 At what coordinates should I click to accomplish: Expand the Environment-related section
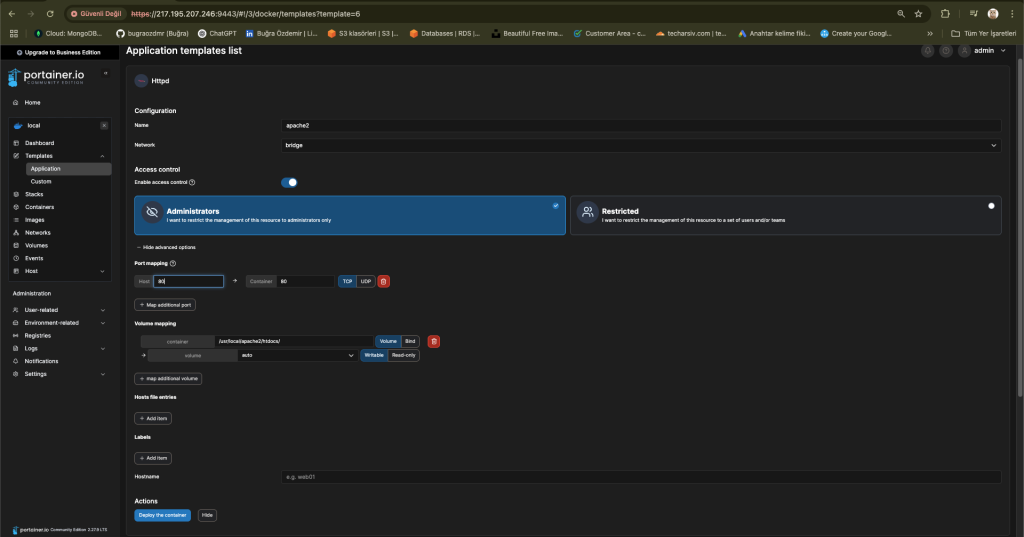coord(103,323)
